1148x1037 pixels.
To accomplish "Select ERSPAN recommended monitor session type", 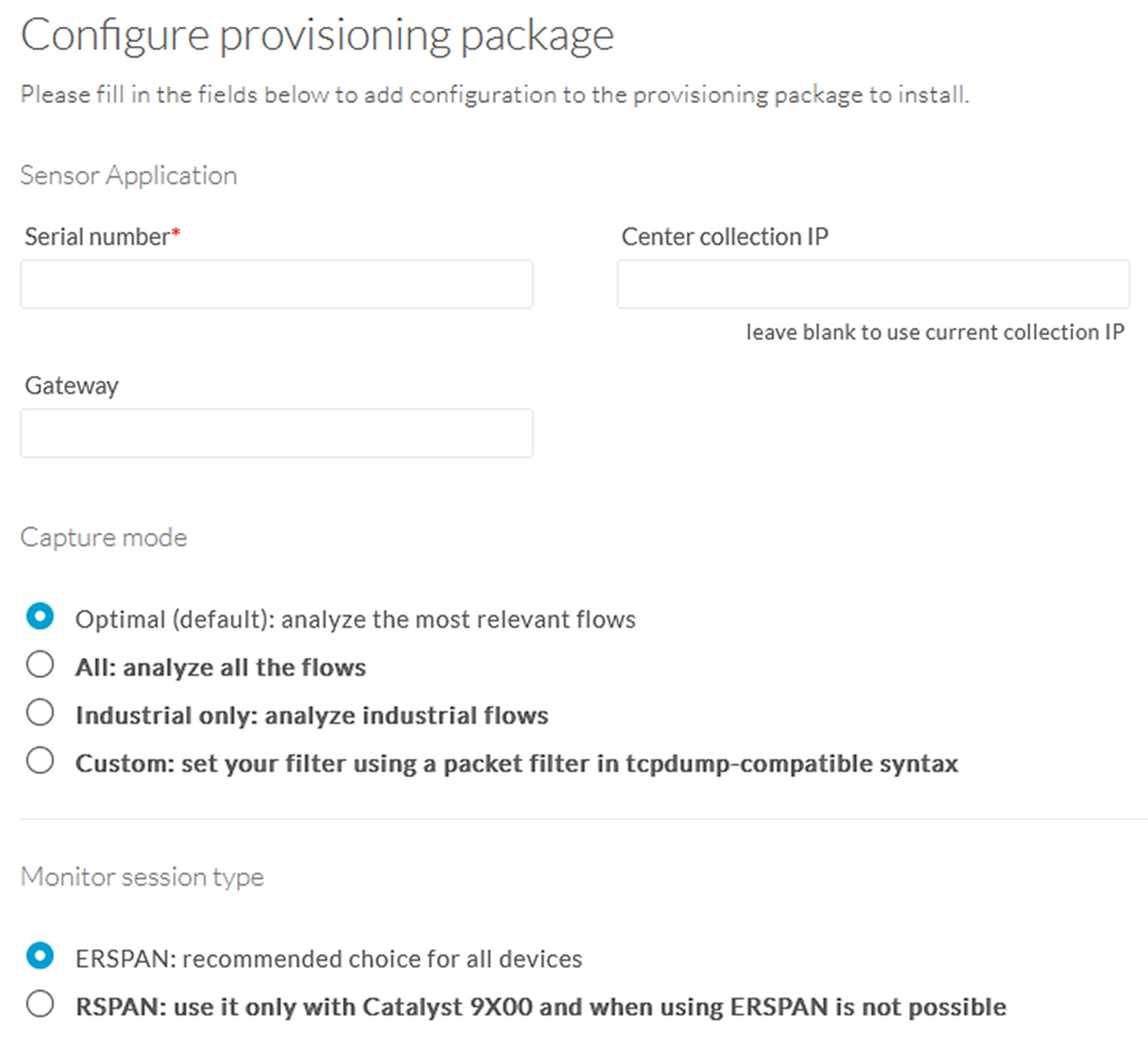I will pyautogui.click(x=41, y=956).
